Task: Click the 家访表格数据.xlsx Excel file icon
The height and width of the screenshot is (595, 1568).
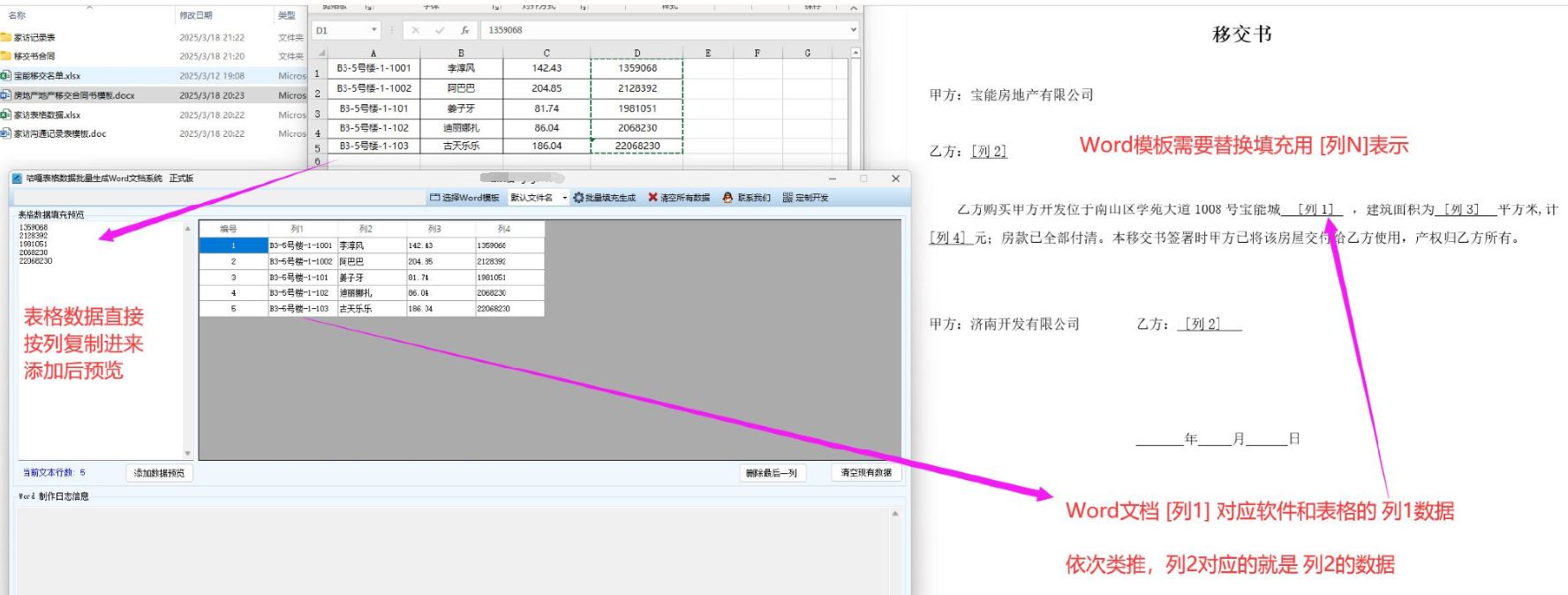Action: pyautogui.click(x=6, y=115)
